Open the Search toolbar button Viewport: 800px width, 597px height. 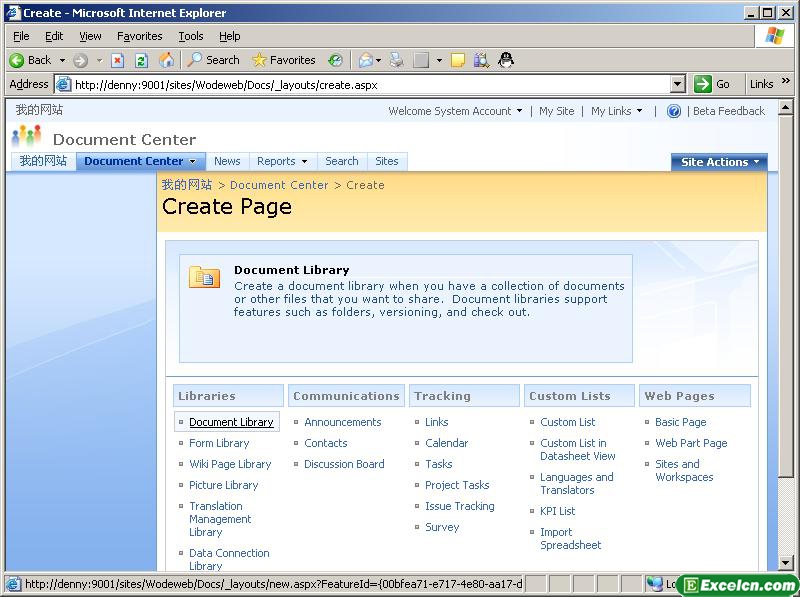tap(213, 60)
